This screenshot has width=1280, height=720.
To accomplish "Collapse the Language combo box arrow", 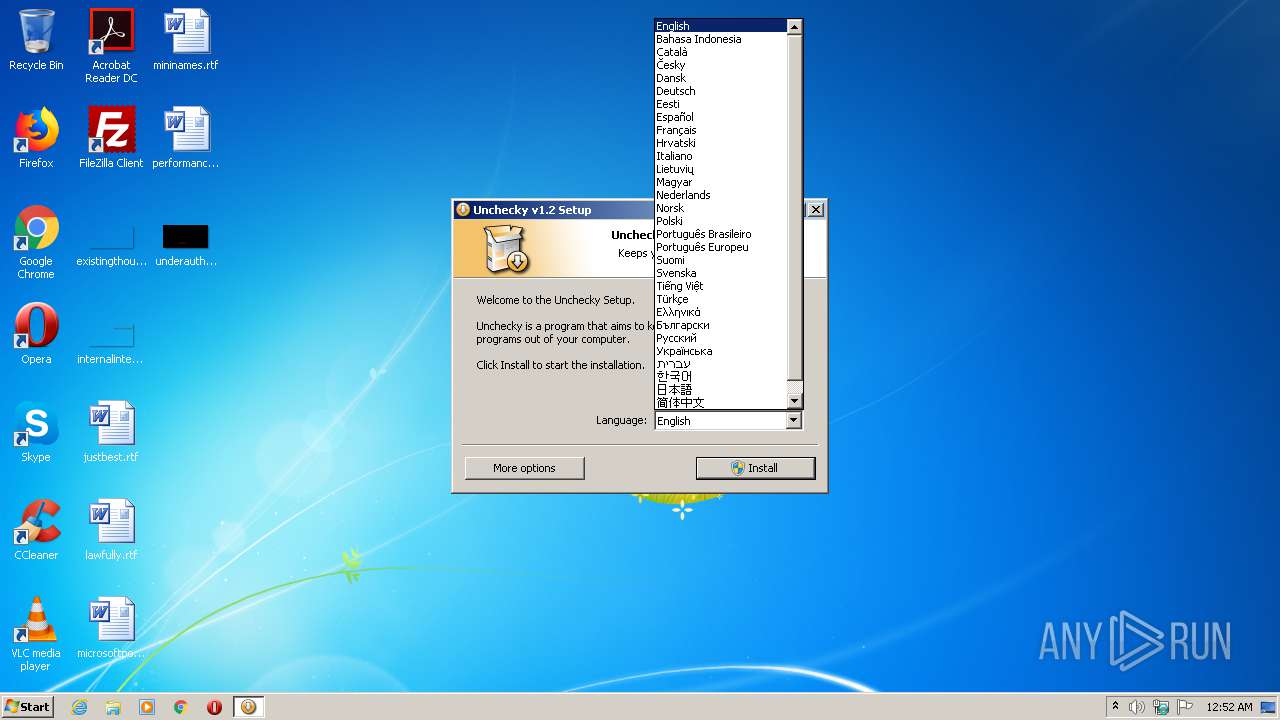I will (794, 421).
